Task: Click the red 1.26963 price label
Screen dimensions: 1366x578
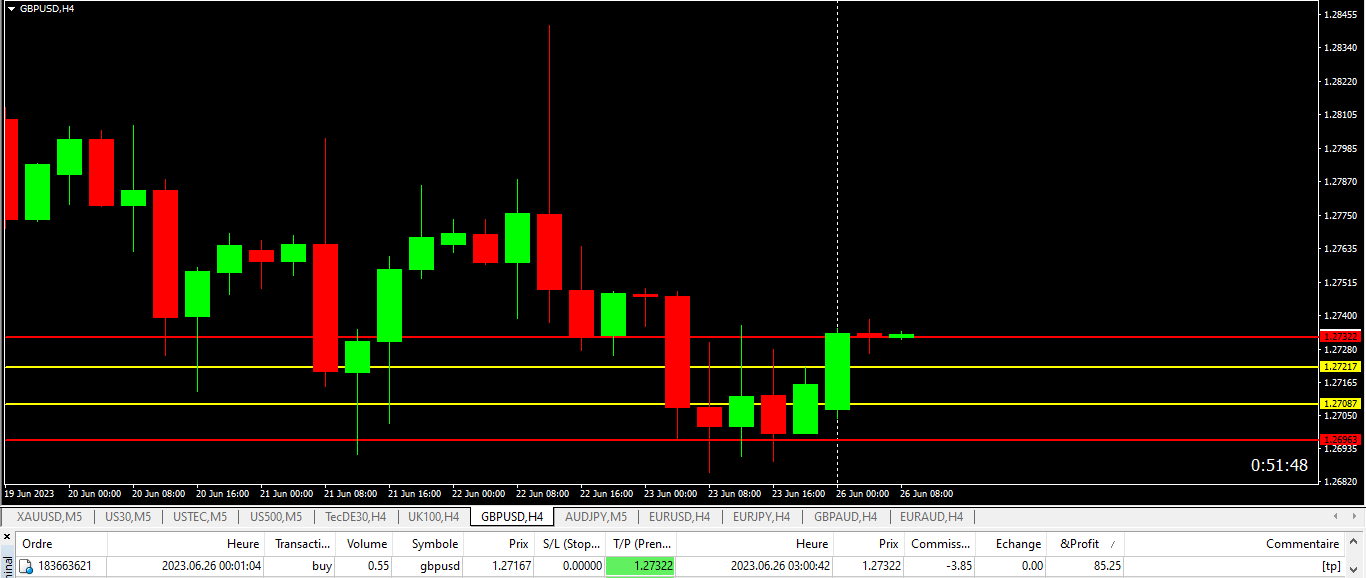Action: (x=1340, y=439)
